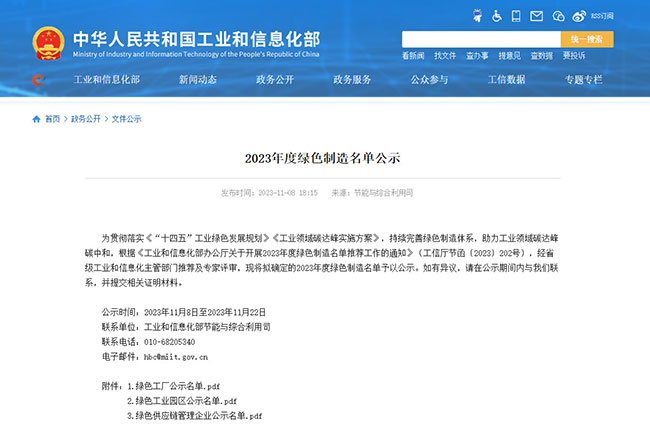The height and width of the screenshot is (434, 650).
Task: Go to 文件公示 in breadcrumb
Action: (126, 119)
